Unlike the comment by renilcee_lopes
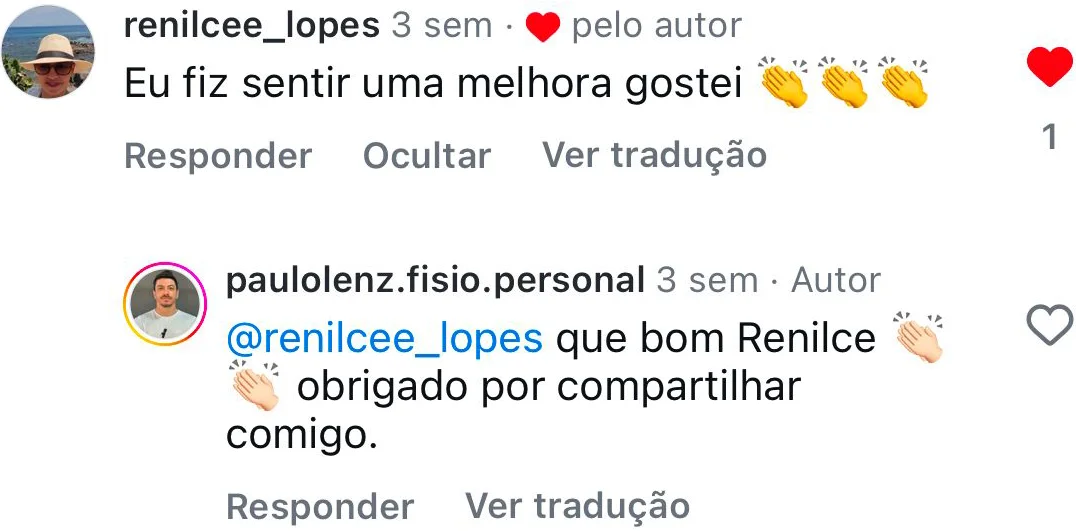The height and width of the screenshot is (531, 1076). 1049,68
